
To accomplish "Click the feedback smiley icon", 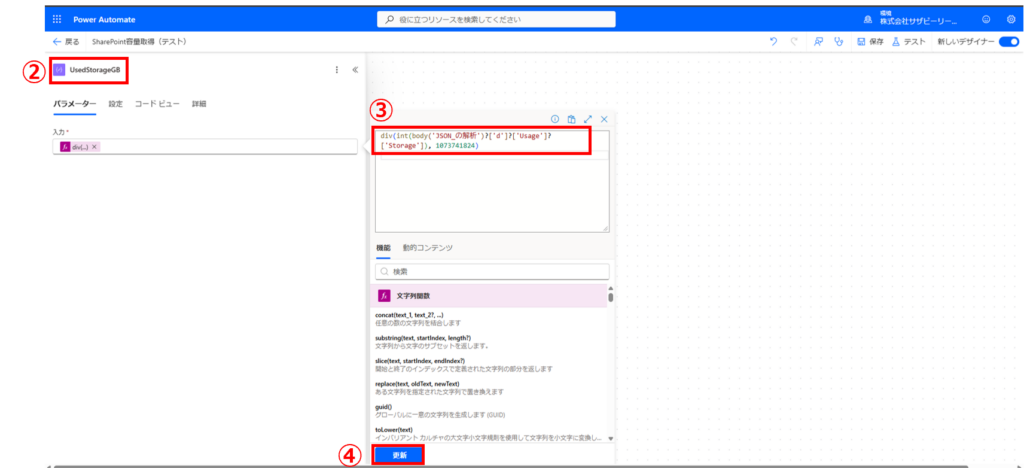I will [985, 19].
